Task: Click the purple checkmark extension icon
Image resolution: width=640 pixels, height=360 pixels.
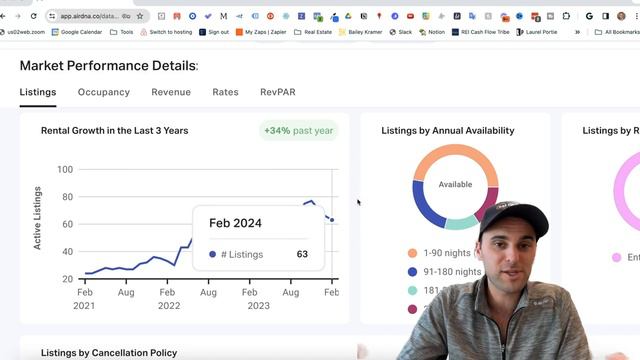Action: click(x=208, y=16)
